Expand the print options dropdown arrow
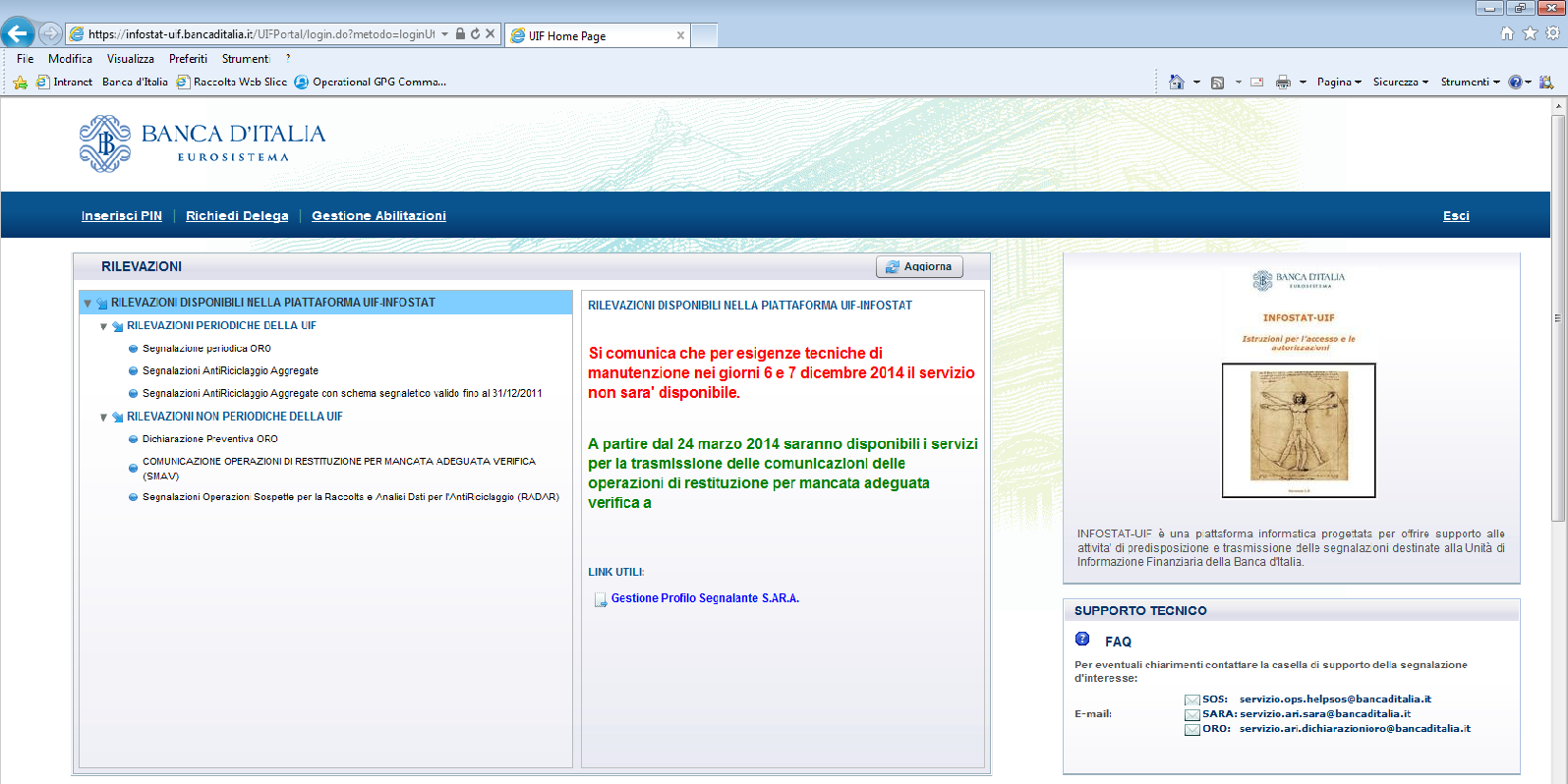The height and width of the screenshot is (784, 1568). (1303, 83)
